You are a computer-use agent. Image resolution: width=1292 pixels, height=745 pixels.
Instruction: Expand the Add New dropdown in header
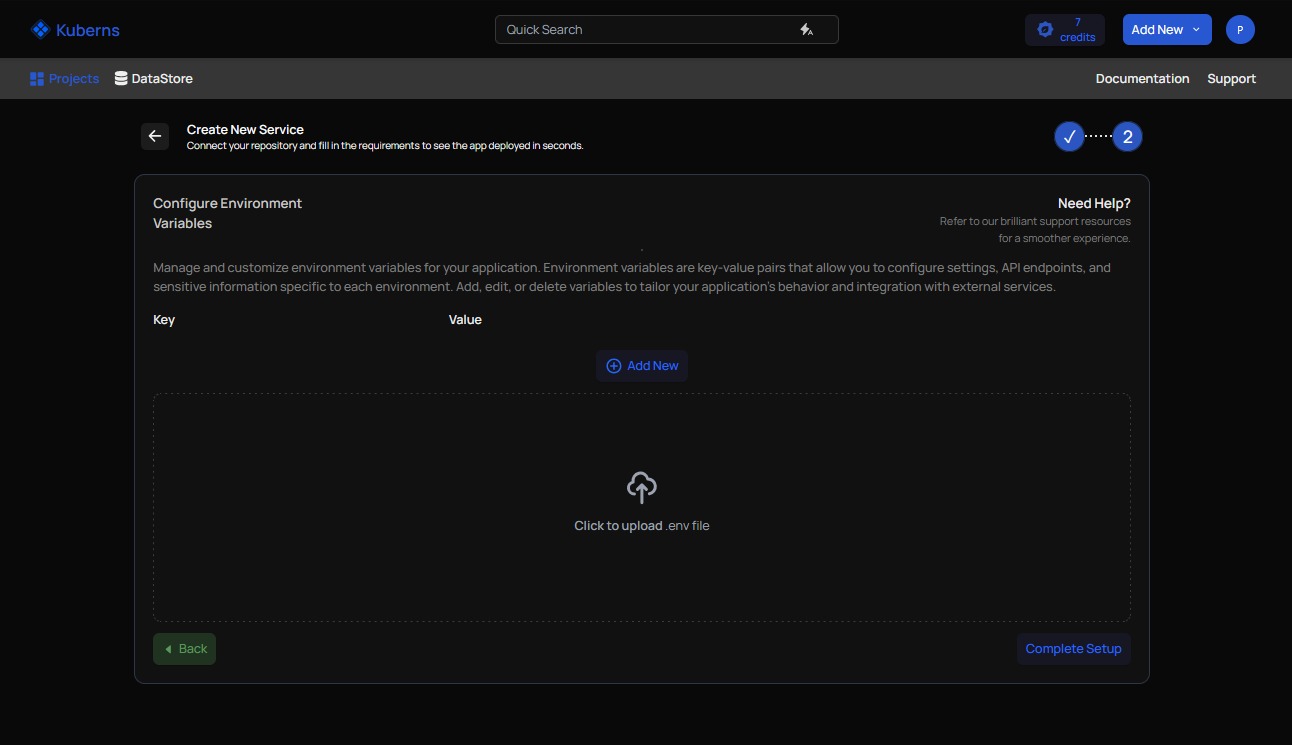(1167, 30)
